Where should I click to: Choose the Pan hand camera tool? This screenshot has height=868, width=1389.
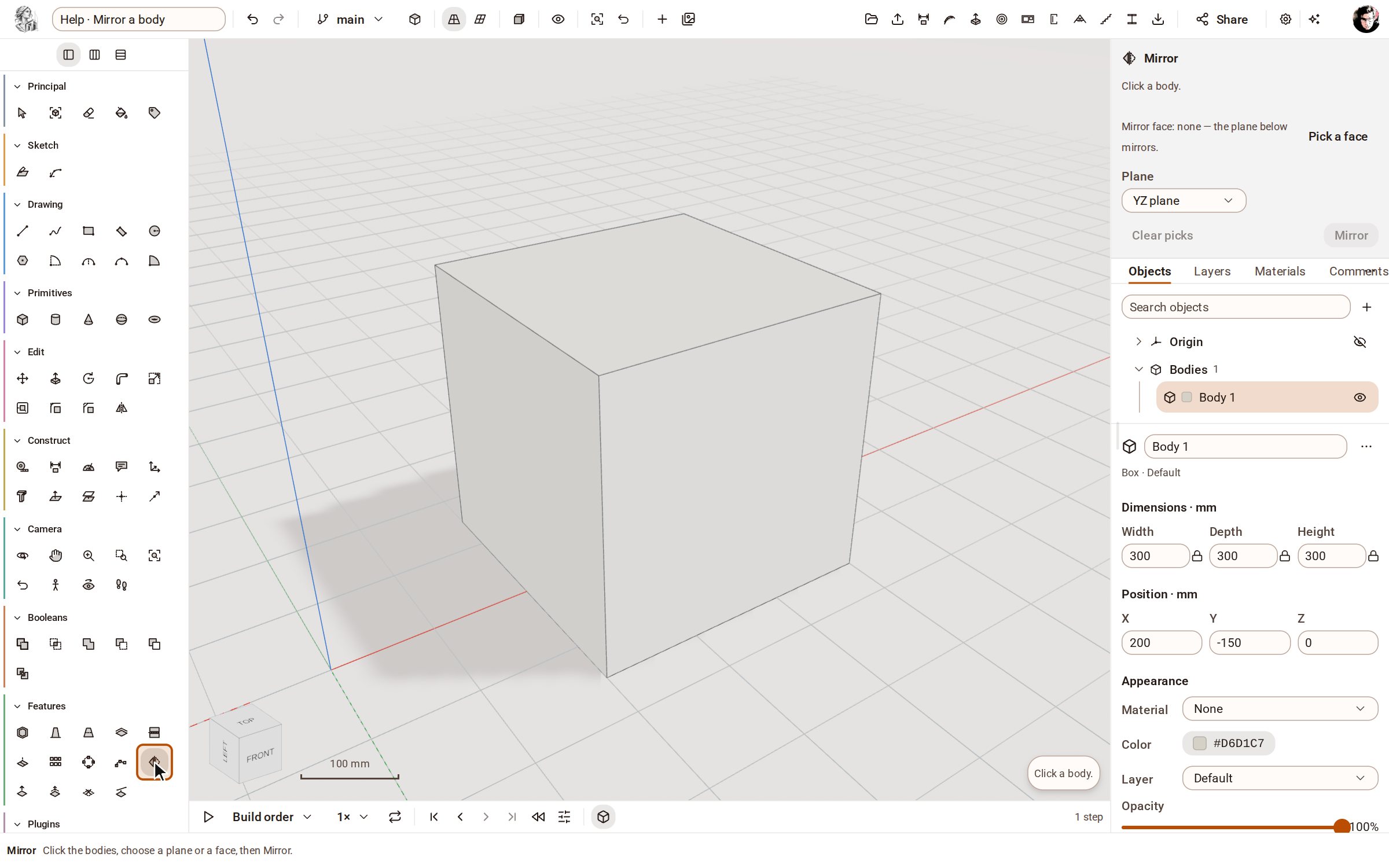pyautogui.click(x=56, y=556)
